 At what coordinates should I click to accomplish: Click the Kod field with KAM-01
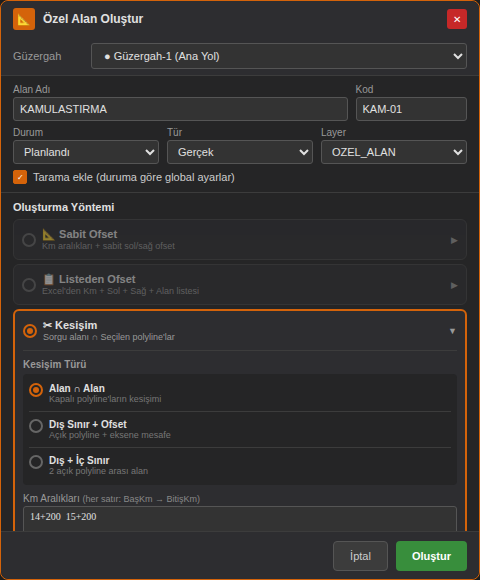(411, 109)
